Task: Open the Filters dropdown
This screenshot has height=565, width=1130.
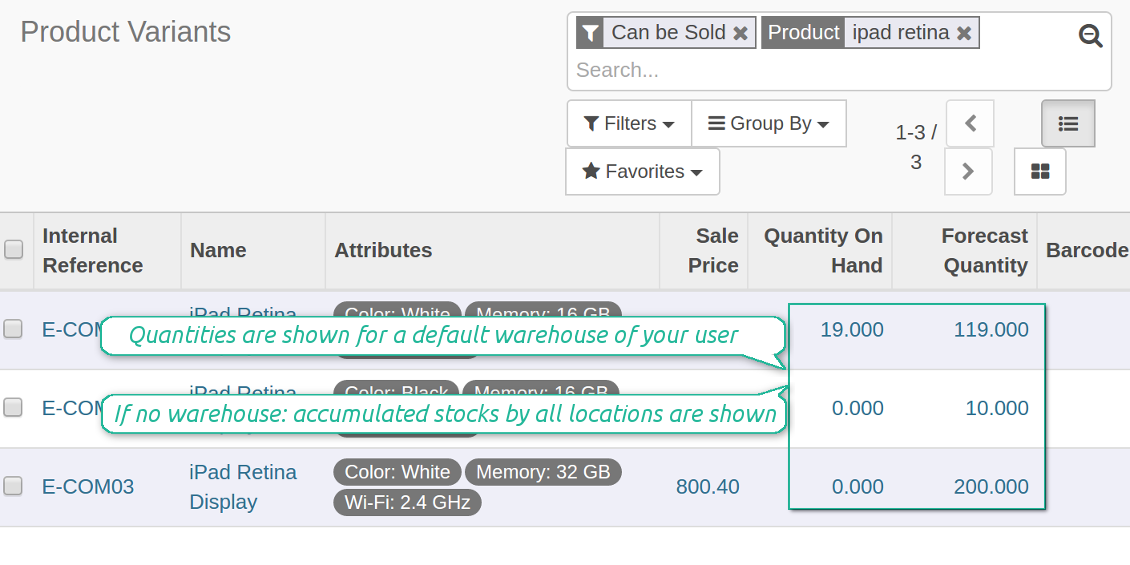Action: point(628,124)
